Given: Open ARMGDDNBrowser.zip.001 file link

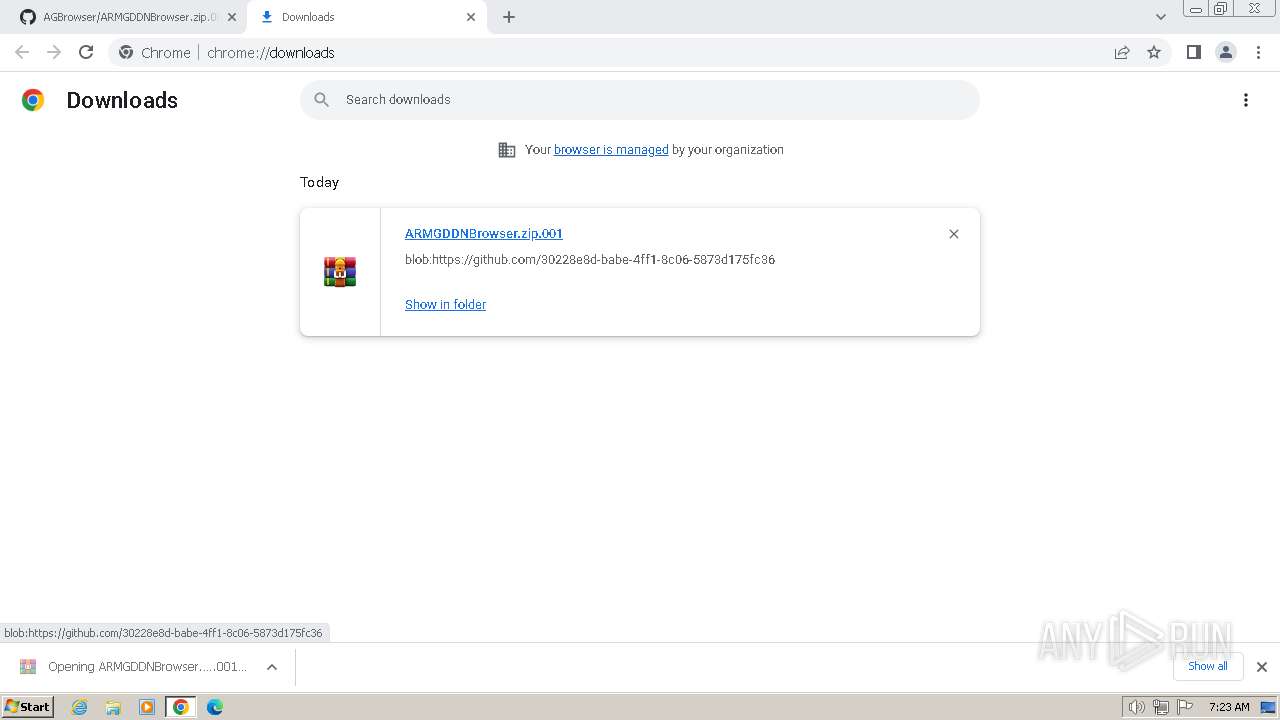Looking at the screenshot, I should click(484, 233).
